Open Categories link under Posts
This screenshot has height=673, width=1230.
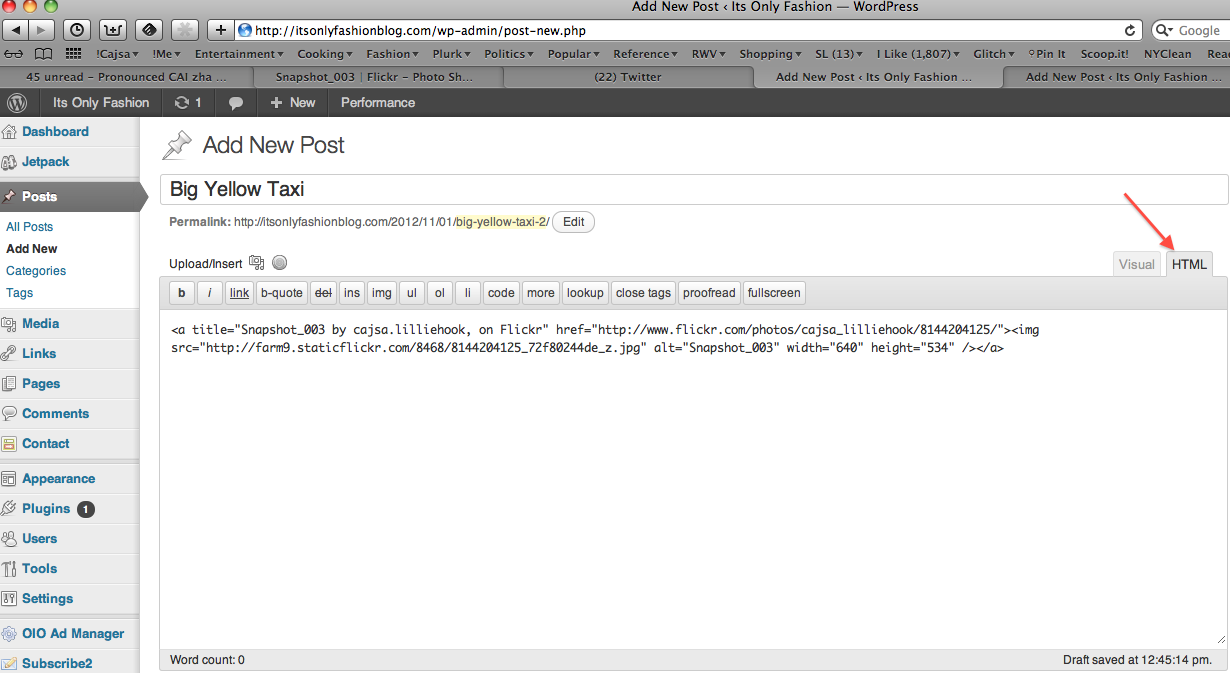36,271
